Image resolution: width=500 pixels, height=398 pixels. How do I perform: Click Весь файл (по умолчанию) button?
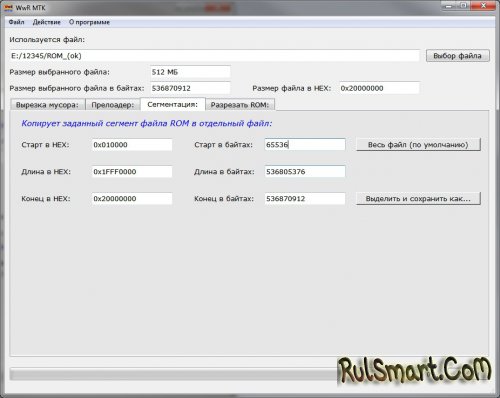click(418, 145)
